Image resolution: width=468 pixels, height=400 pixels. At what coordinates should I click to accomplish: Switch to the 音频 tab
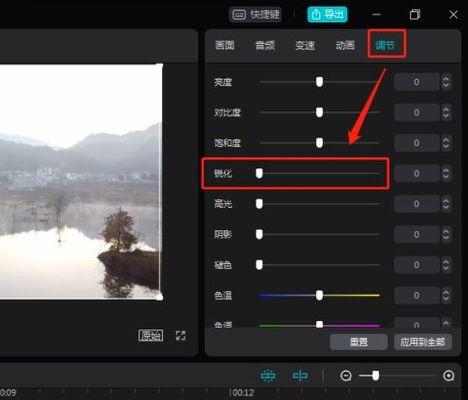click(x=265, y=45)
